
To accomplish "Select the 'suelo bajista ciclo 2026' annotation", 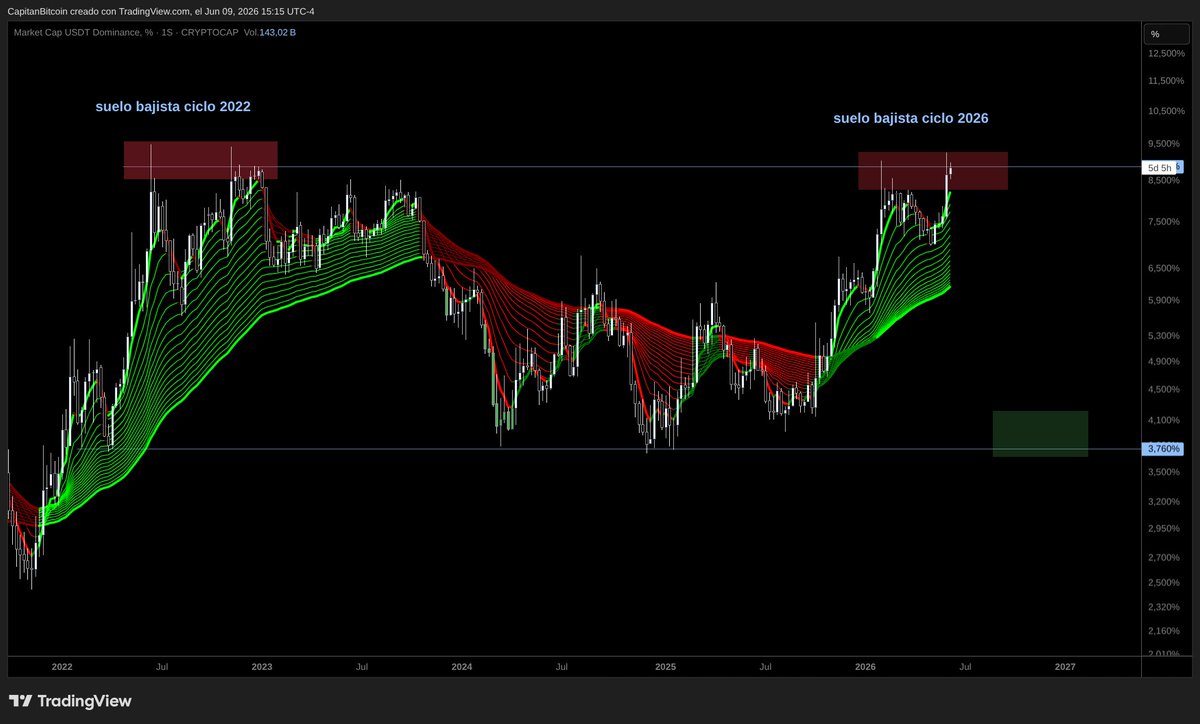I will pos(911,118).
